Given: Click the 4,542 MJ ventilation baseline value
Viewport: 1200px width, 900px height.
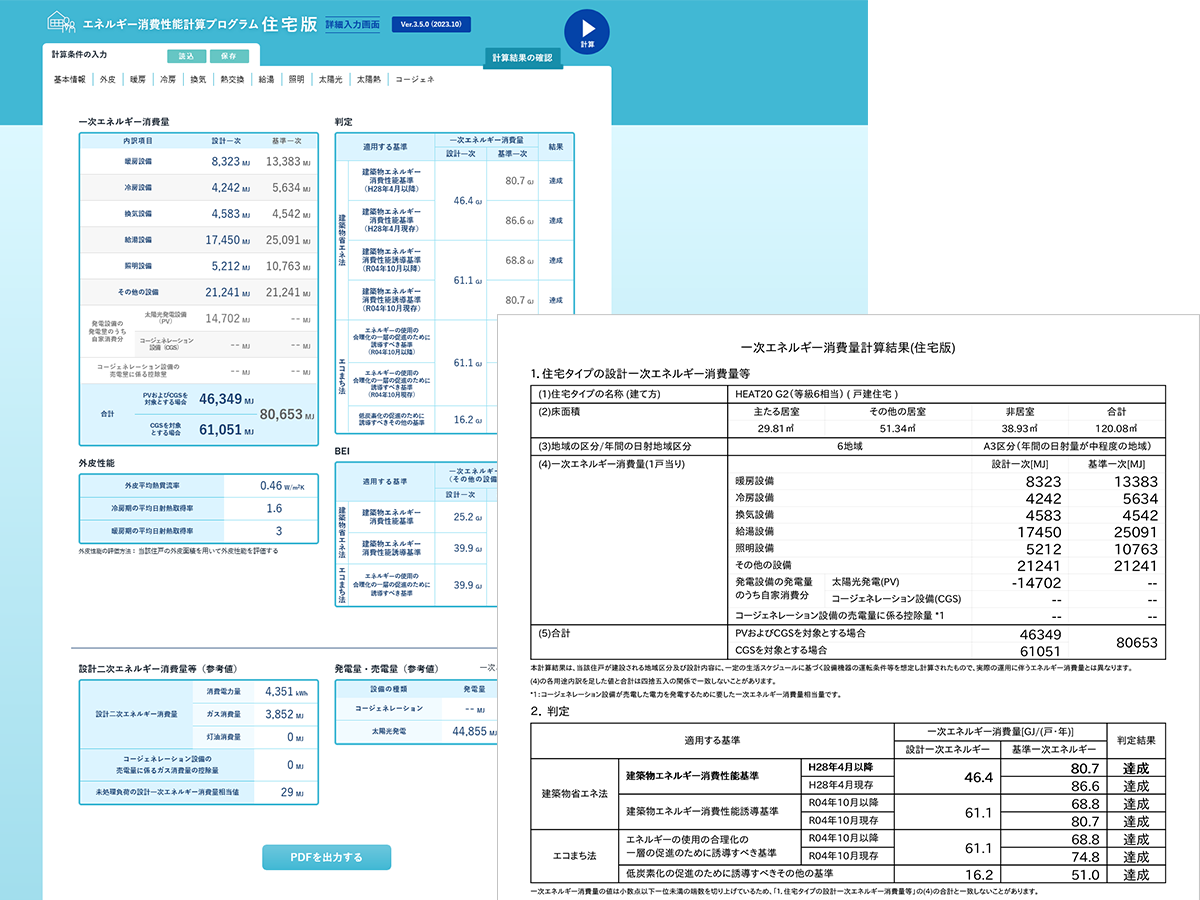Looking at the screenshot, I should (x=292, y=214).
